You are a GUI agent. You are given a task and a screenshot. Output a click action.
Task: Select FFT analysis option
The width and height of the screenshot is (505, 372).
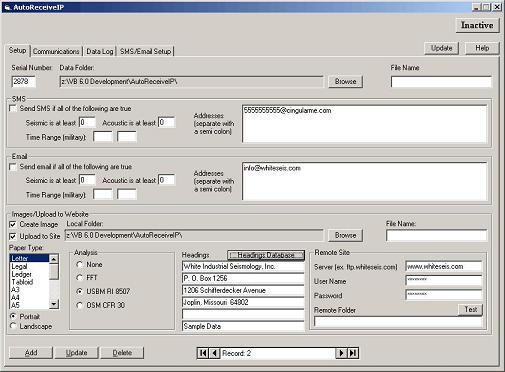(79, 278)
